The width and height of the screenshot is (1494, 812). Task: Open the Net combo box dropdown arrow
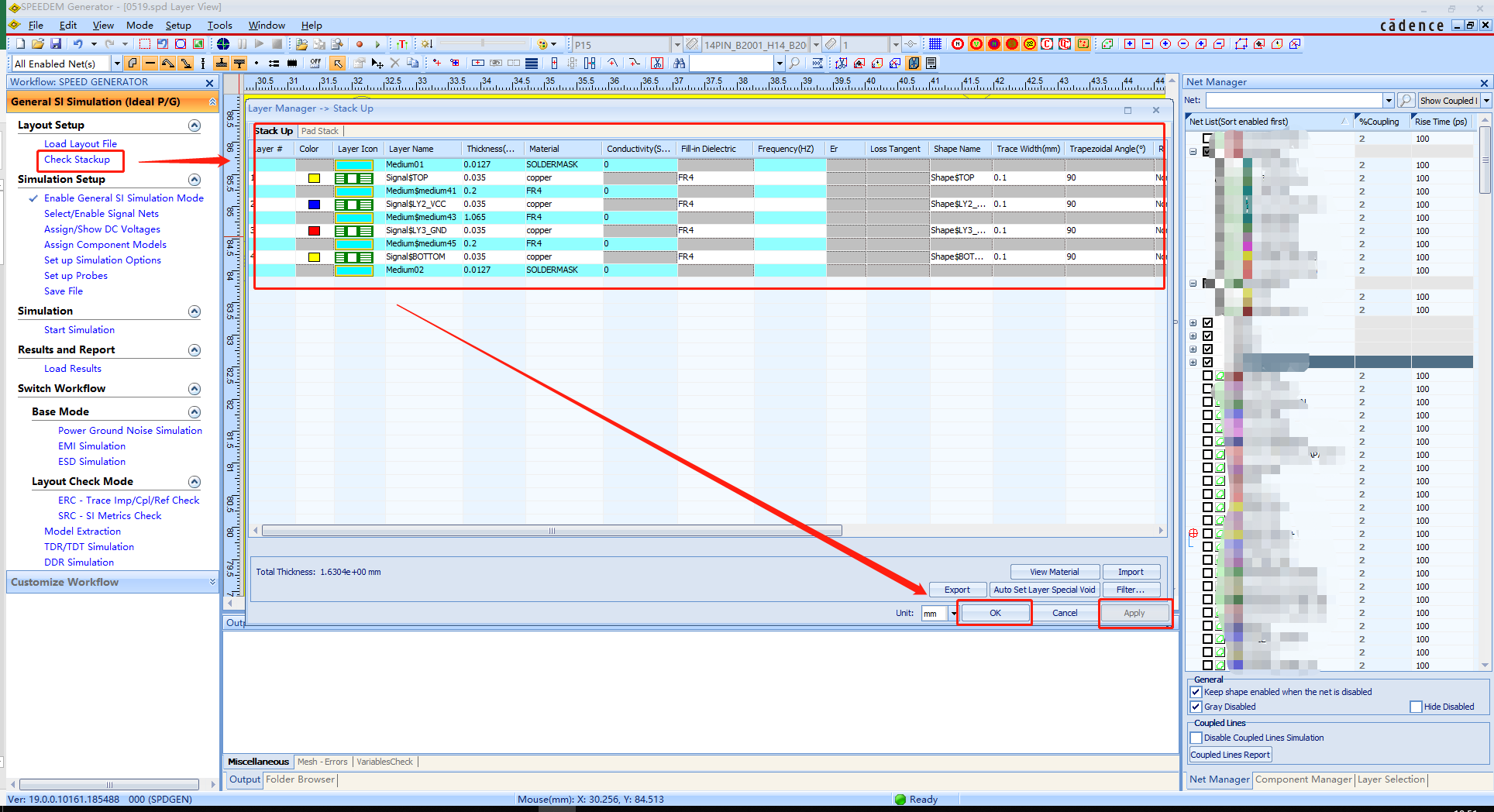tap(1389, 101)
